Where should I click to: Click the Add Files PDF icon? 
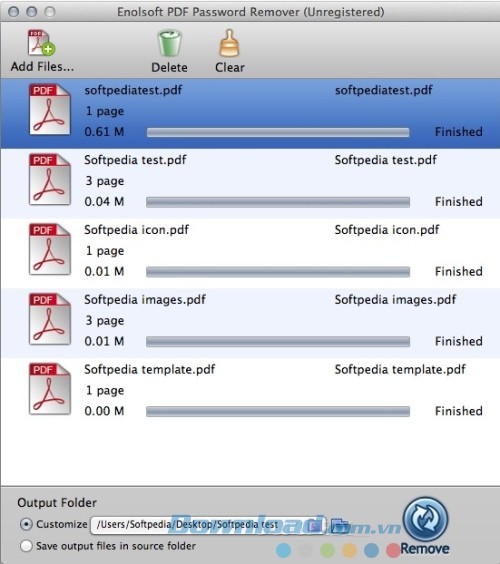tap(41, 43)
